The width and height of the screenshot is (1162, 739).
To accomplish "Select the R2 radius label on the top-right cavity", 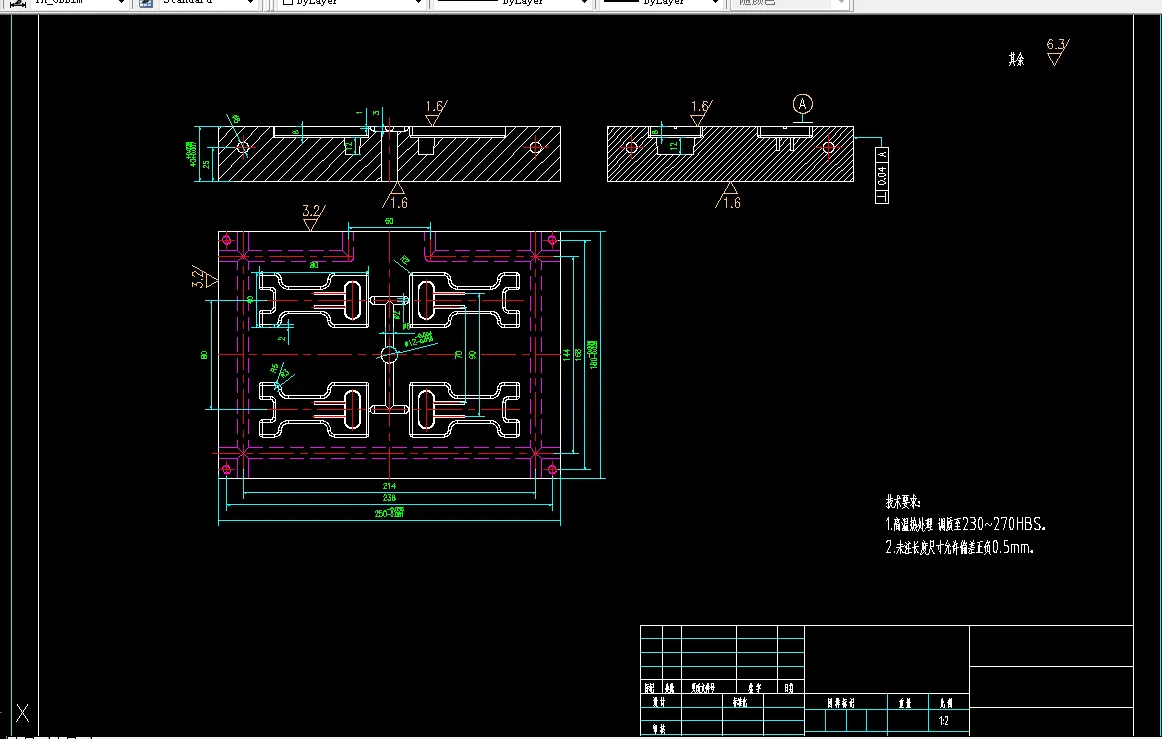I will click(x=405, y=261).
